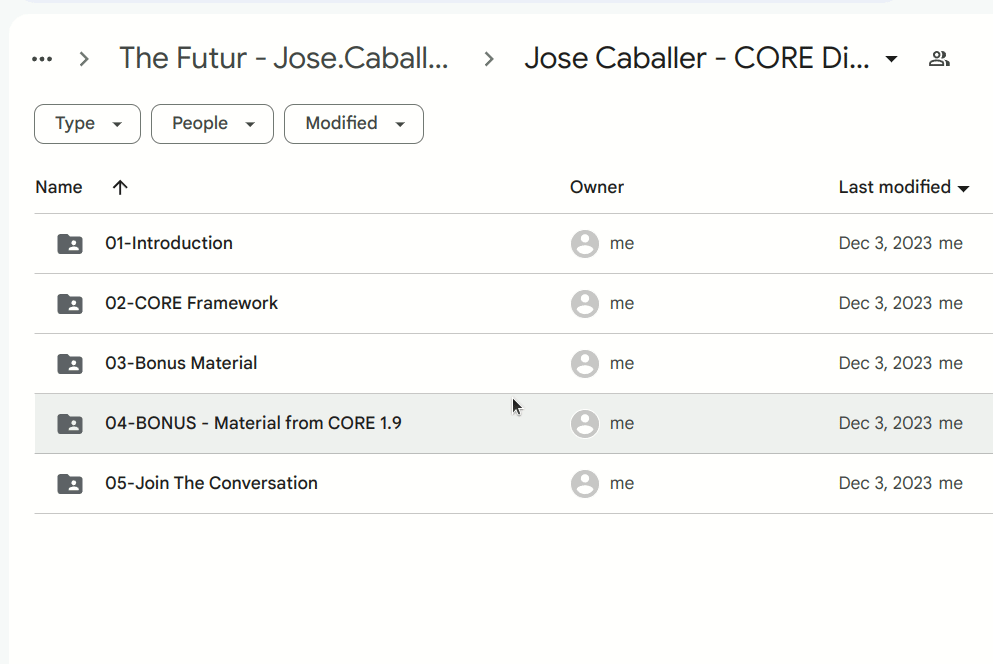Image resolution: width=993 pixels, height=664 pixels.
Task: Click the owner avatar in 03-Bonus Material row
Action: tap(585, 364)
